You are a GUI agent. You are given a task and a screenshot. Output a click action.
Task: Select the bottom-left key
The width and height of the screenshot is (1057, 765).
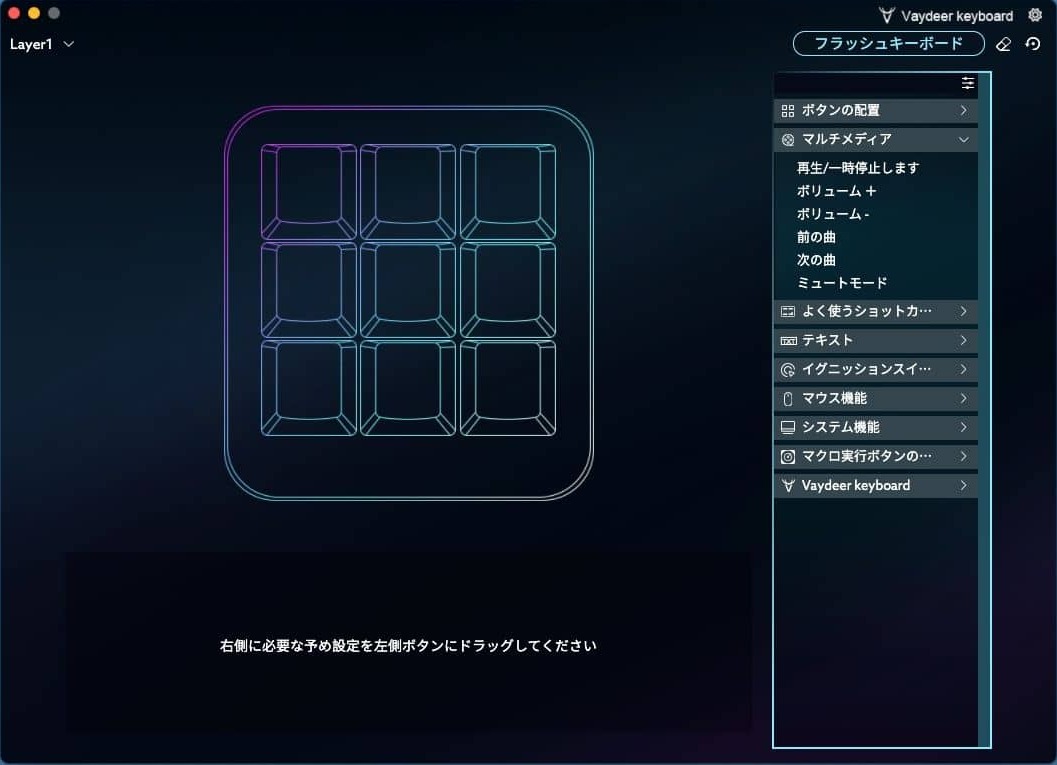[309, 388]
